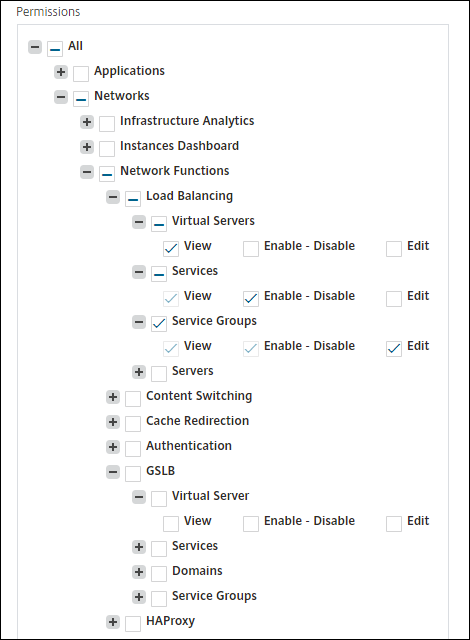Toggle Enable - Disable under Load Balancing Service Groups
Image resolution: width=470 pixels, height=640 pixels.
(251, 349)
